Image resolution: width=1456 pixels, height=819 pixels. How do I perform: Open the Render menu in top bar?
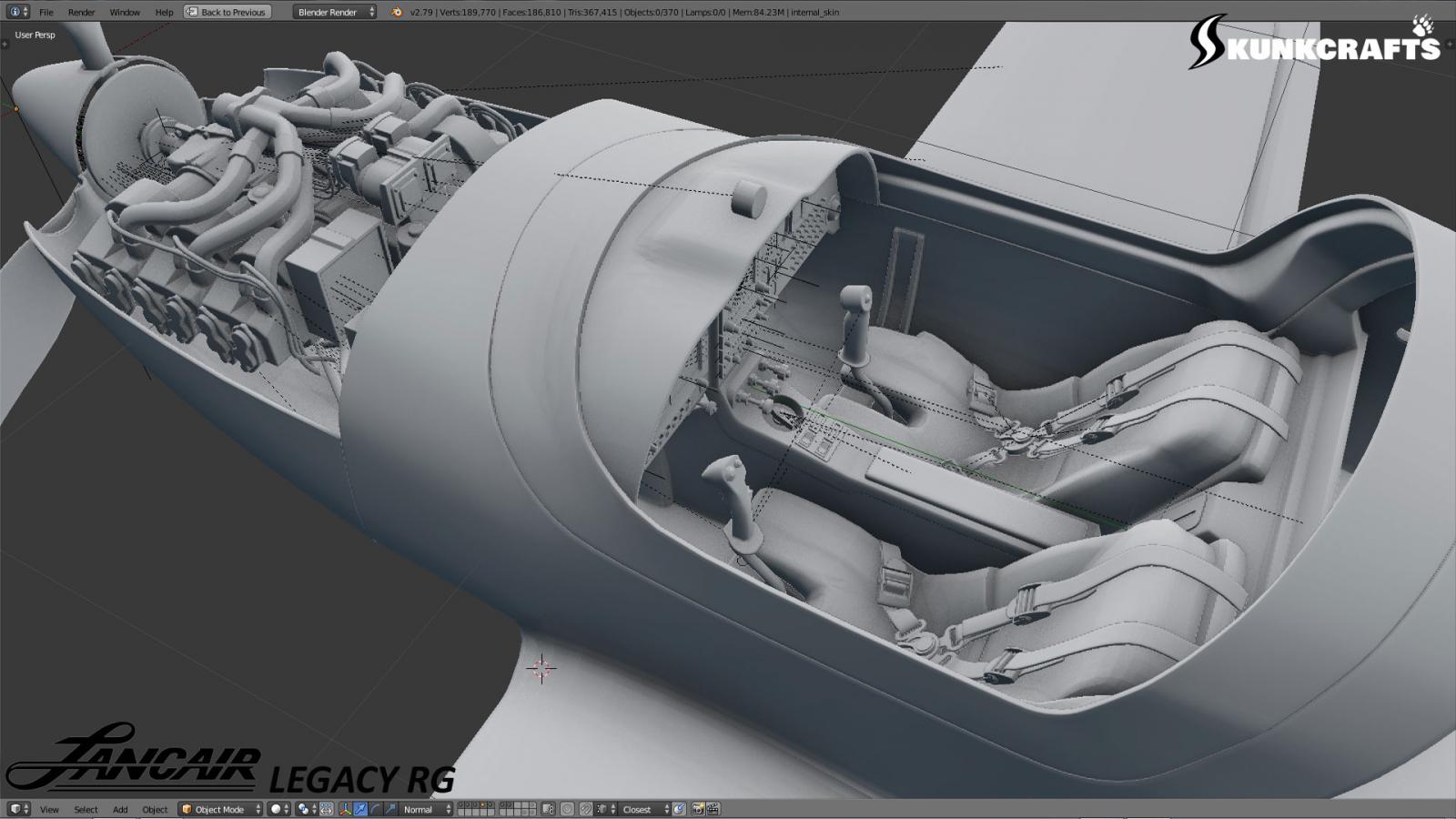81,12
